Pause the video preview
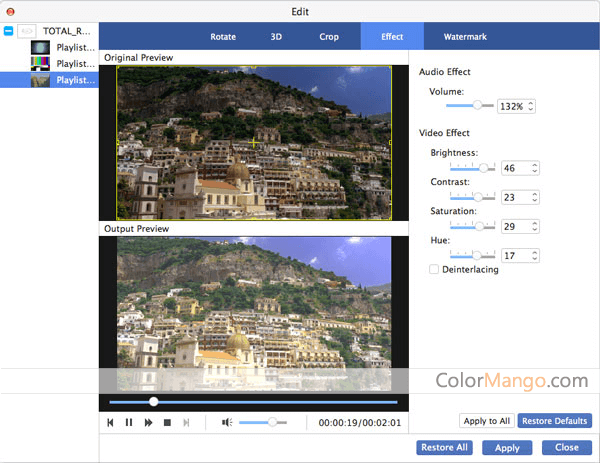This screenshot has width=600, height=463. [x=129, y=423]
